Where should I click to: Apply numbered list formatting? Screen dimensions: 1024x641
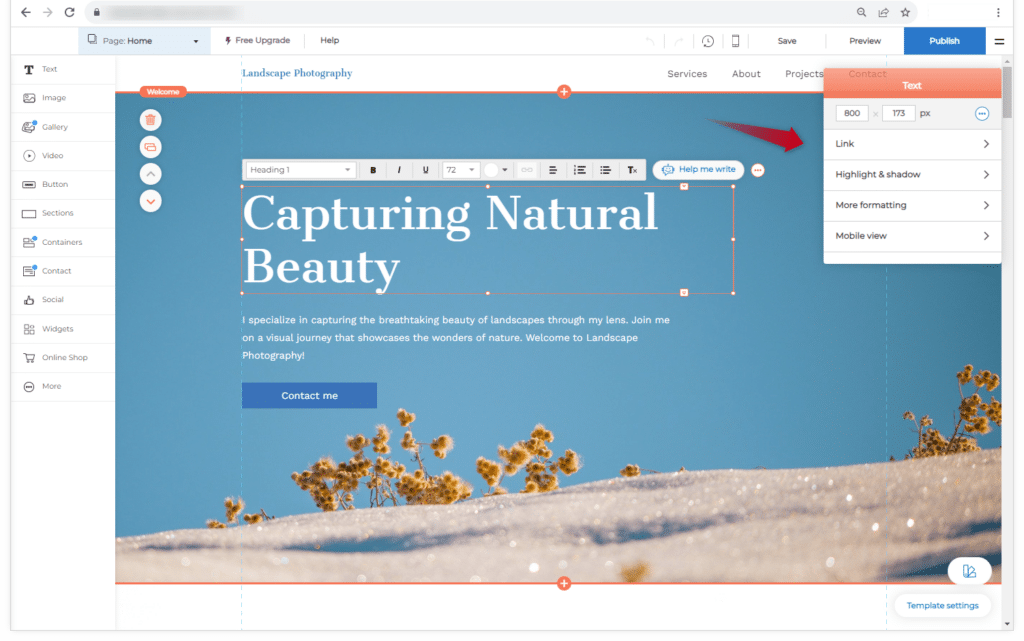pyautogui.click(x=579, y=170)
